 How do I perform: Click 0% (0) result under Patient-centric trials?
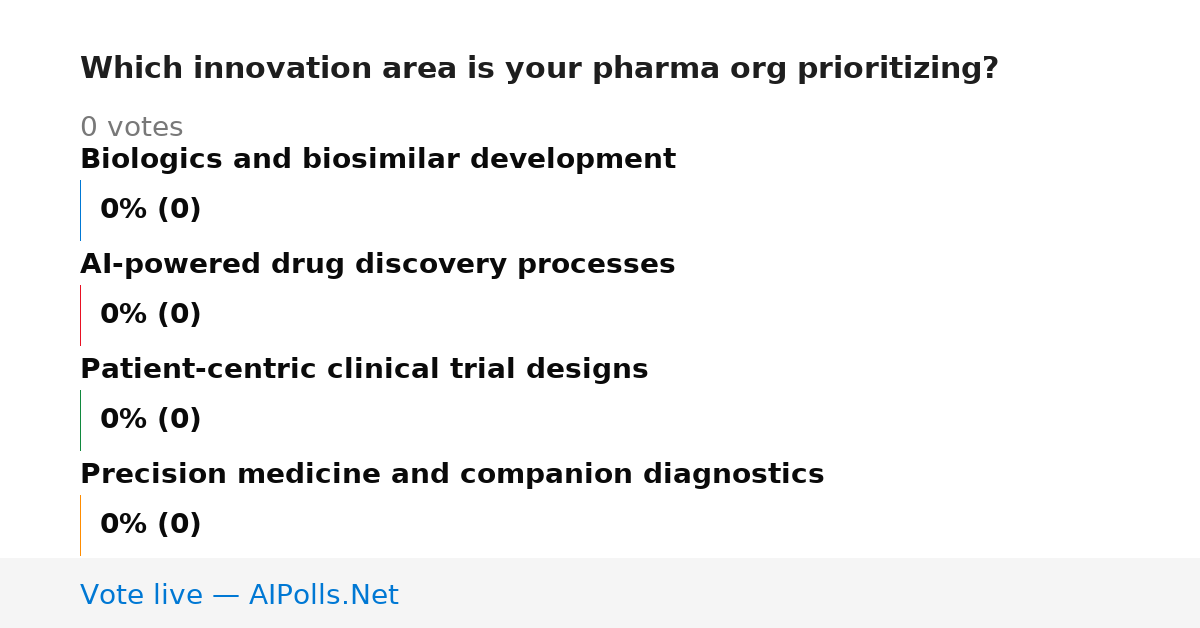(x=150, y=420)
